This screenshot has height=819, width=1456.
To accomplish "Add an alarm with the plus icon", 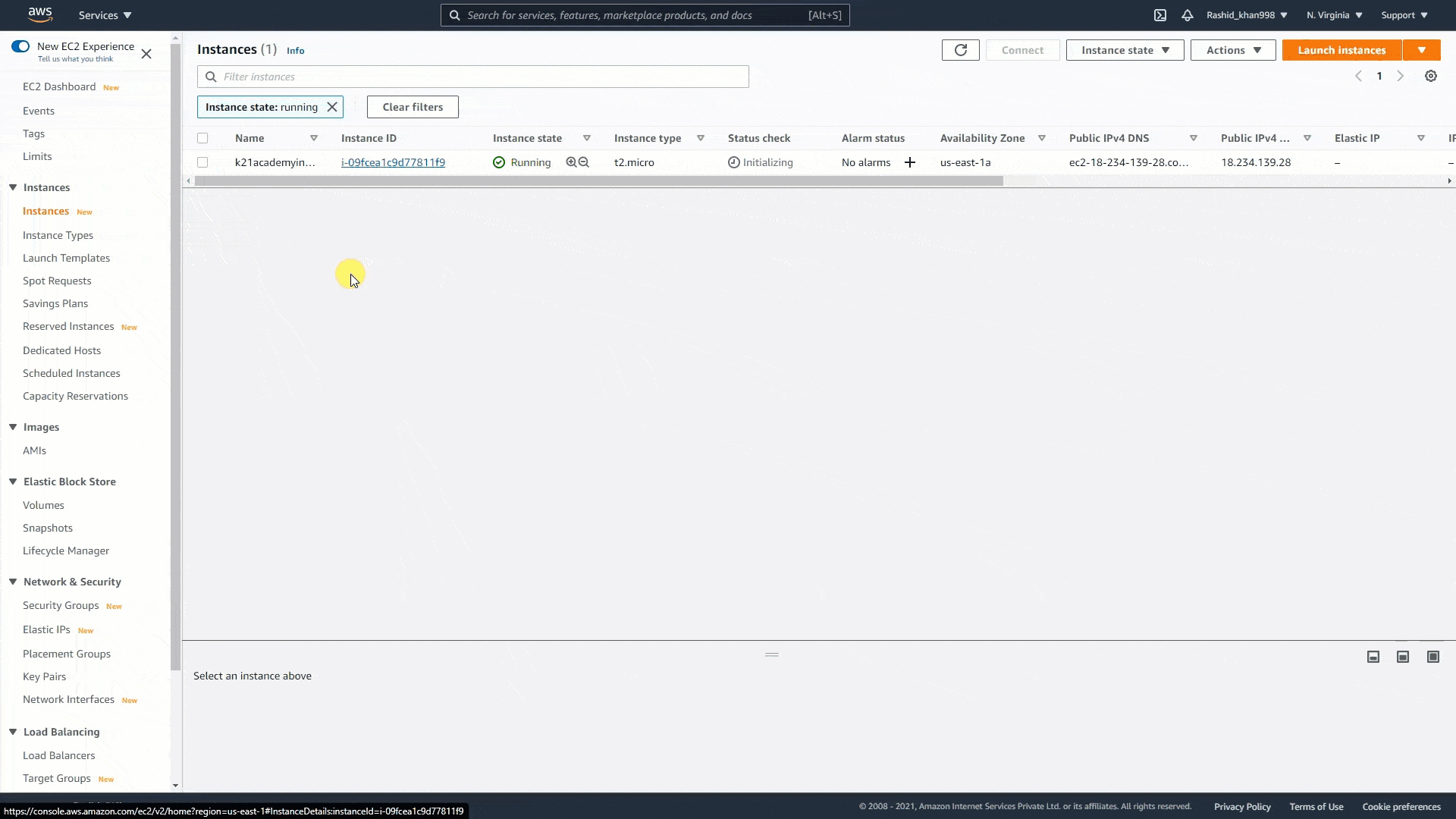I will pyautogui.click(x=909, y=162).
